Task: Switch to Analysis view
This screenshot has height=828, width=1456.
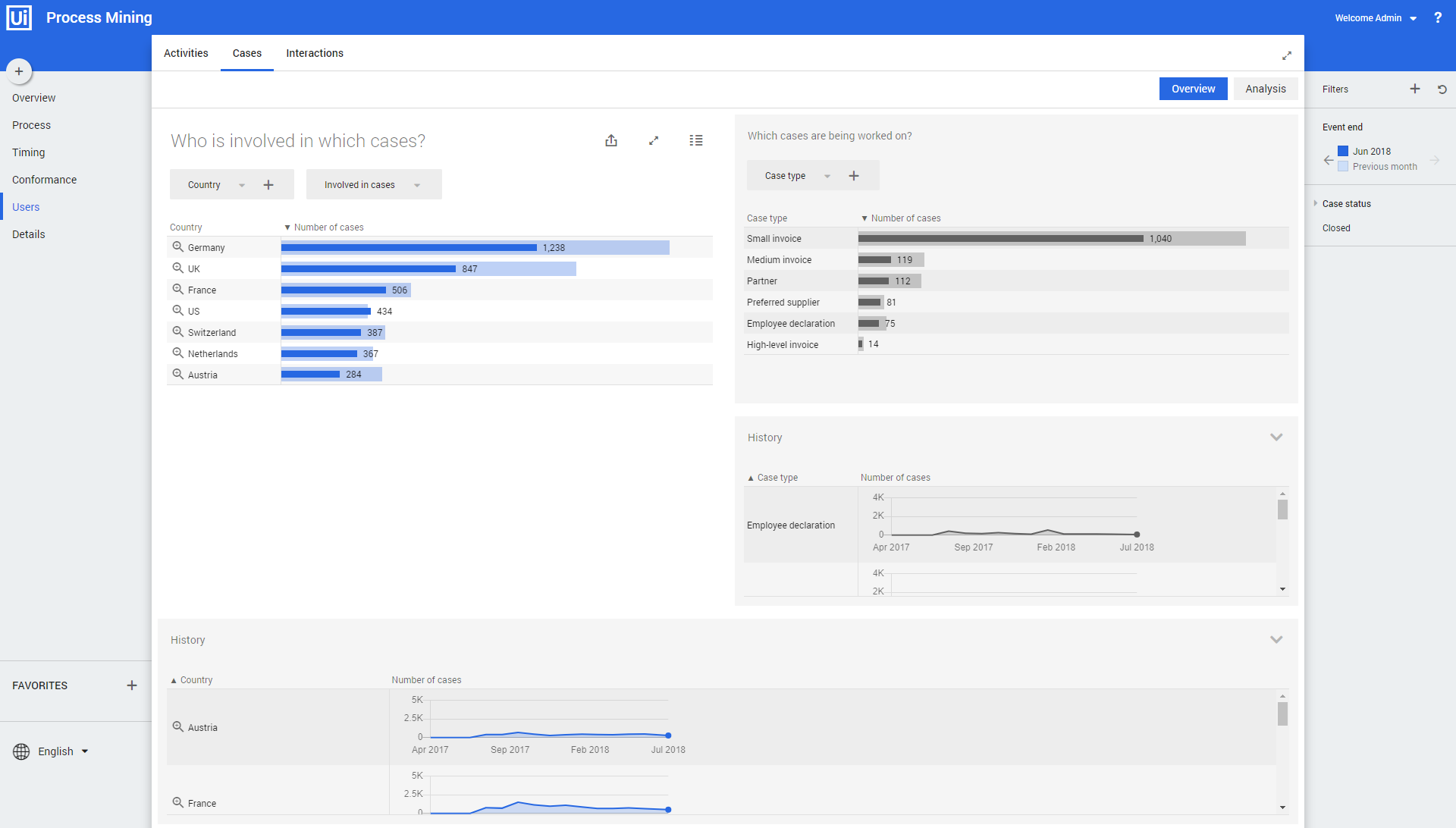Action: [1265, 89]
